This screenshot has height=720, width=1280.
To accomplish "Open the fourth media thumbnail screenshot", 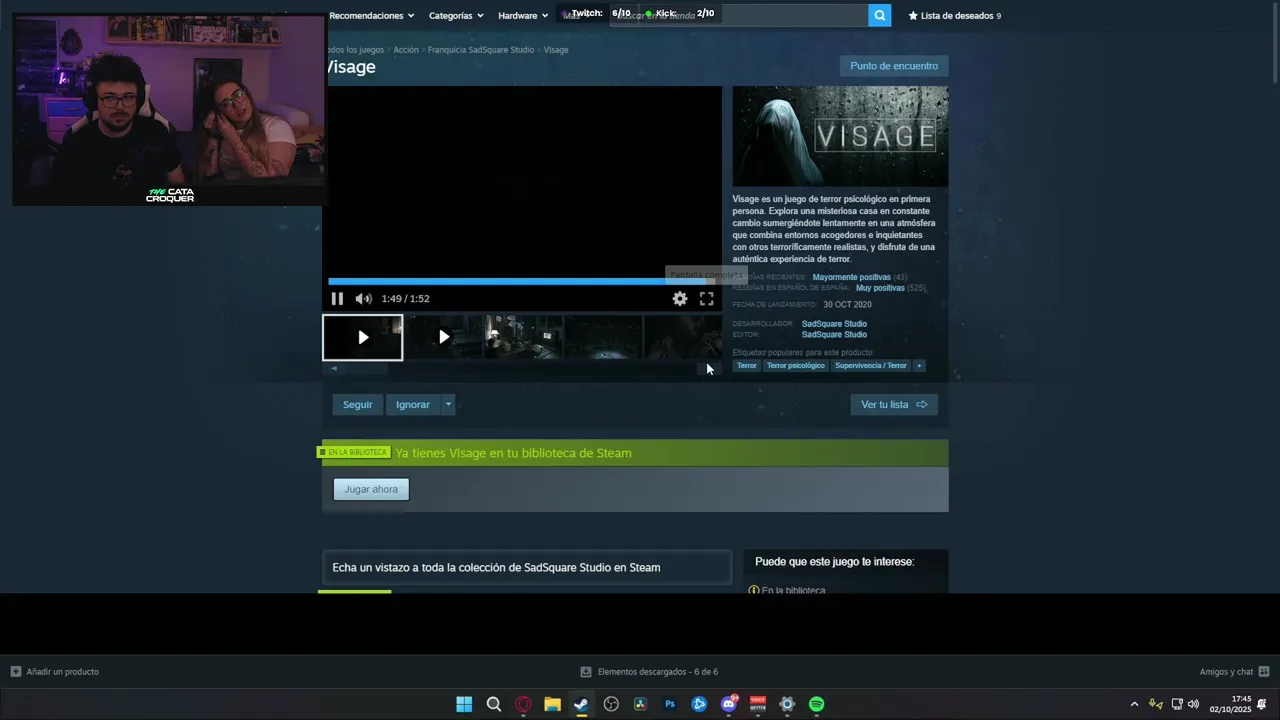I will pos(604,337).
